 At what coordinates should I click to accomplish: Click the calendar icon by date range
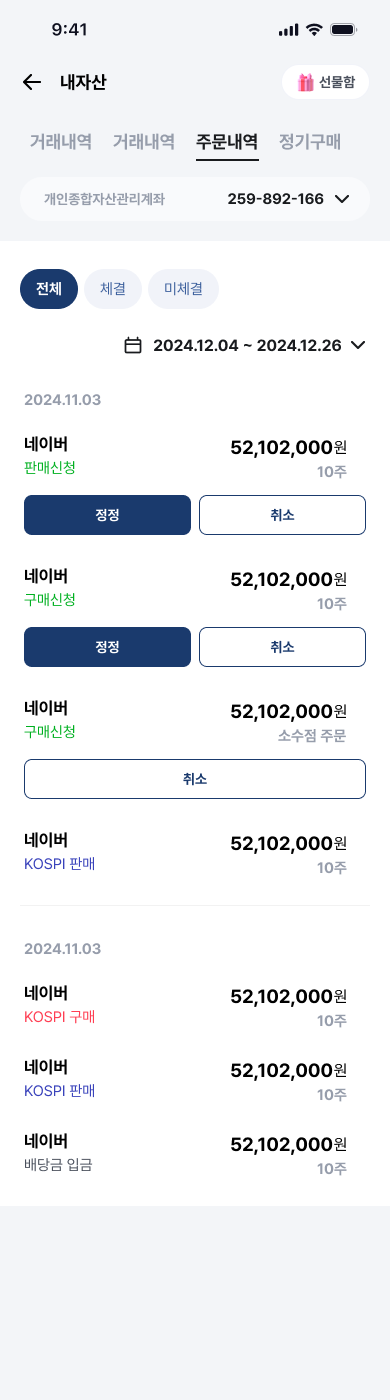point(133,345)
